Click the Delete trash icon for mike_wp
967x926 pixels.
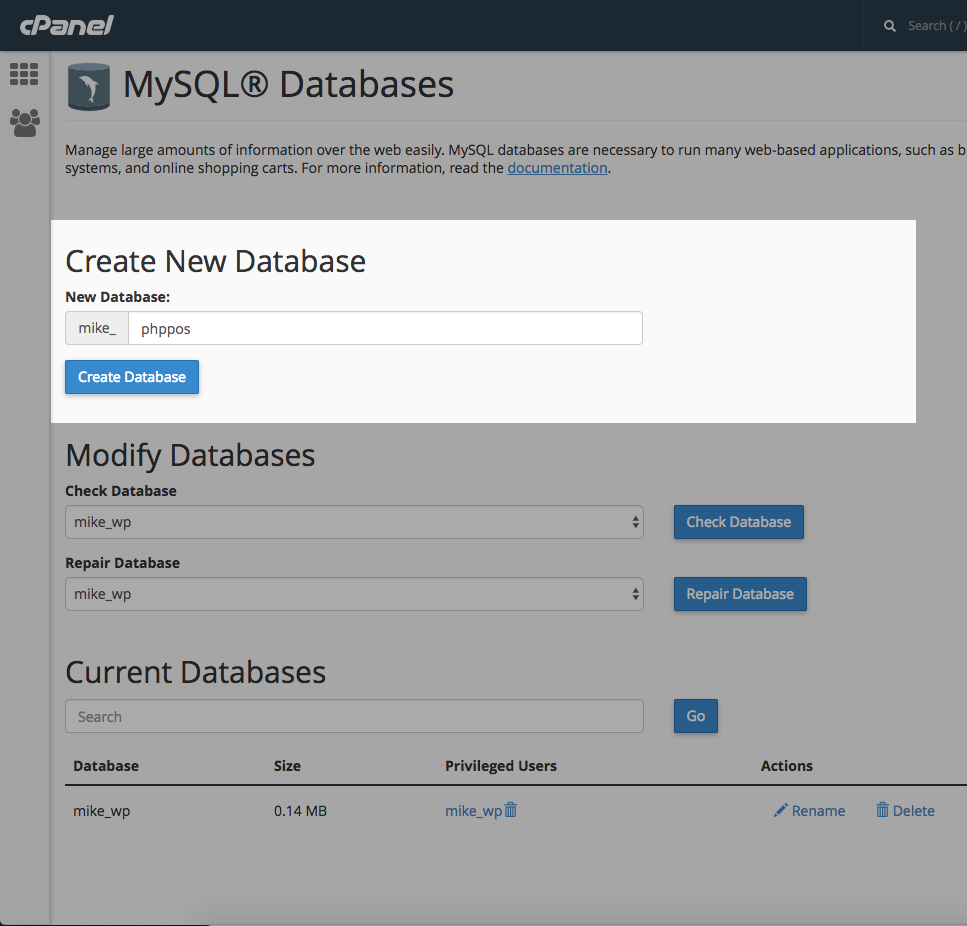click(x=882, y=810)
